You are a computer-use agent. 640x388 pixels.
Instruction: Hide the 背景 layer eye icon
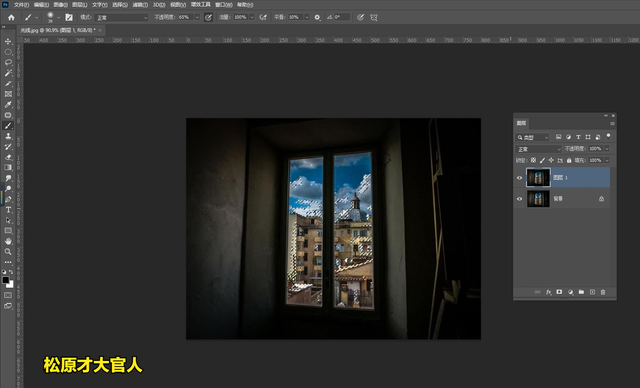[519, 199]
